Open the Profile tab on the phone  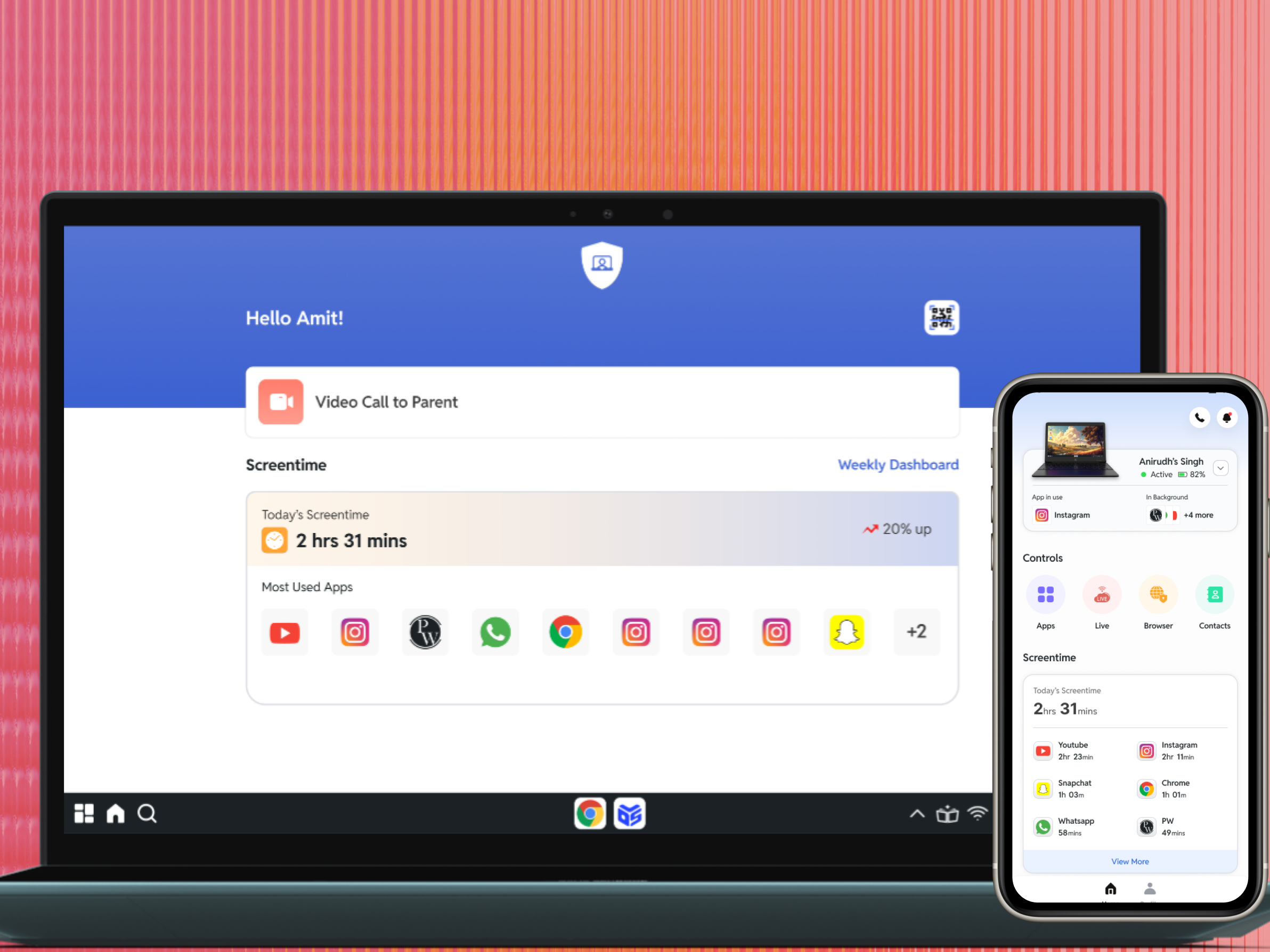pos(1150,889)
